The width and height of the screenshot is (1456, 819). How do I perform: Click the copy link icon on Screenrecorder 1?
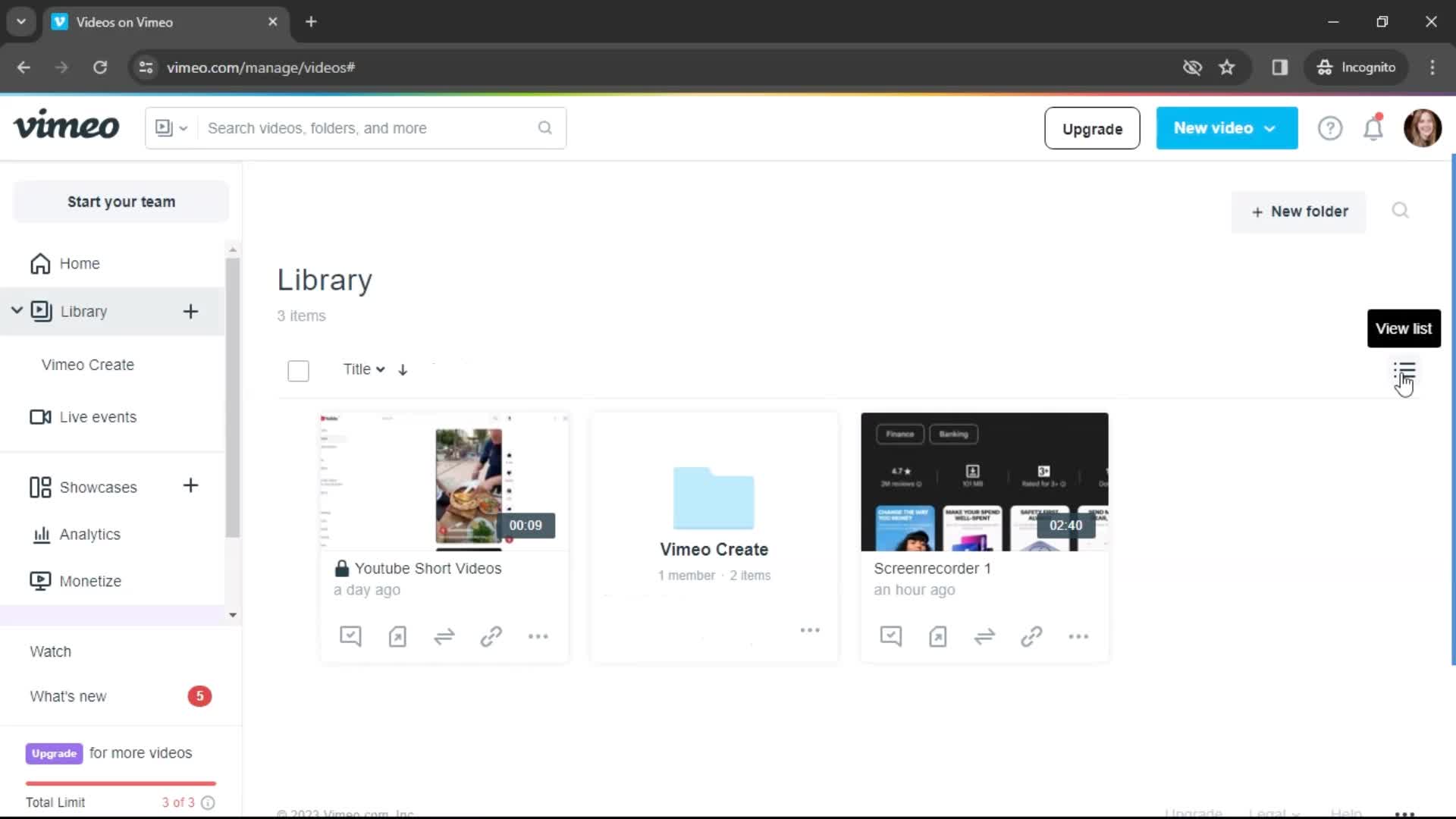[x=1031, y=636]
